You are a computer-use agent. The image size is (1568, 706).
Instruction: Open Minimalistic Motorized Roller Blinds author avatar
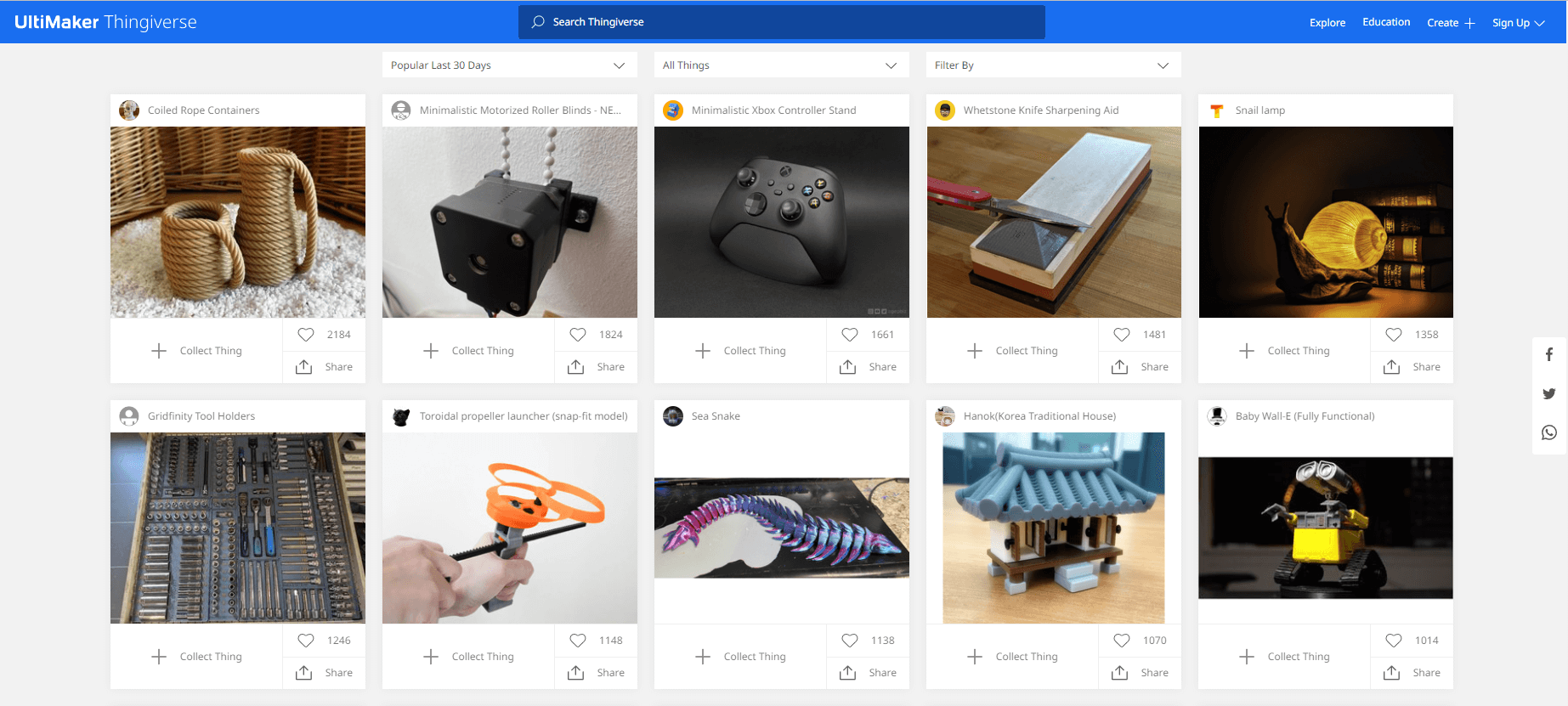coord(401,110)
